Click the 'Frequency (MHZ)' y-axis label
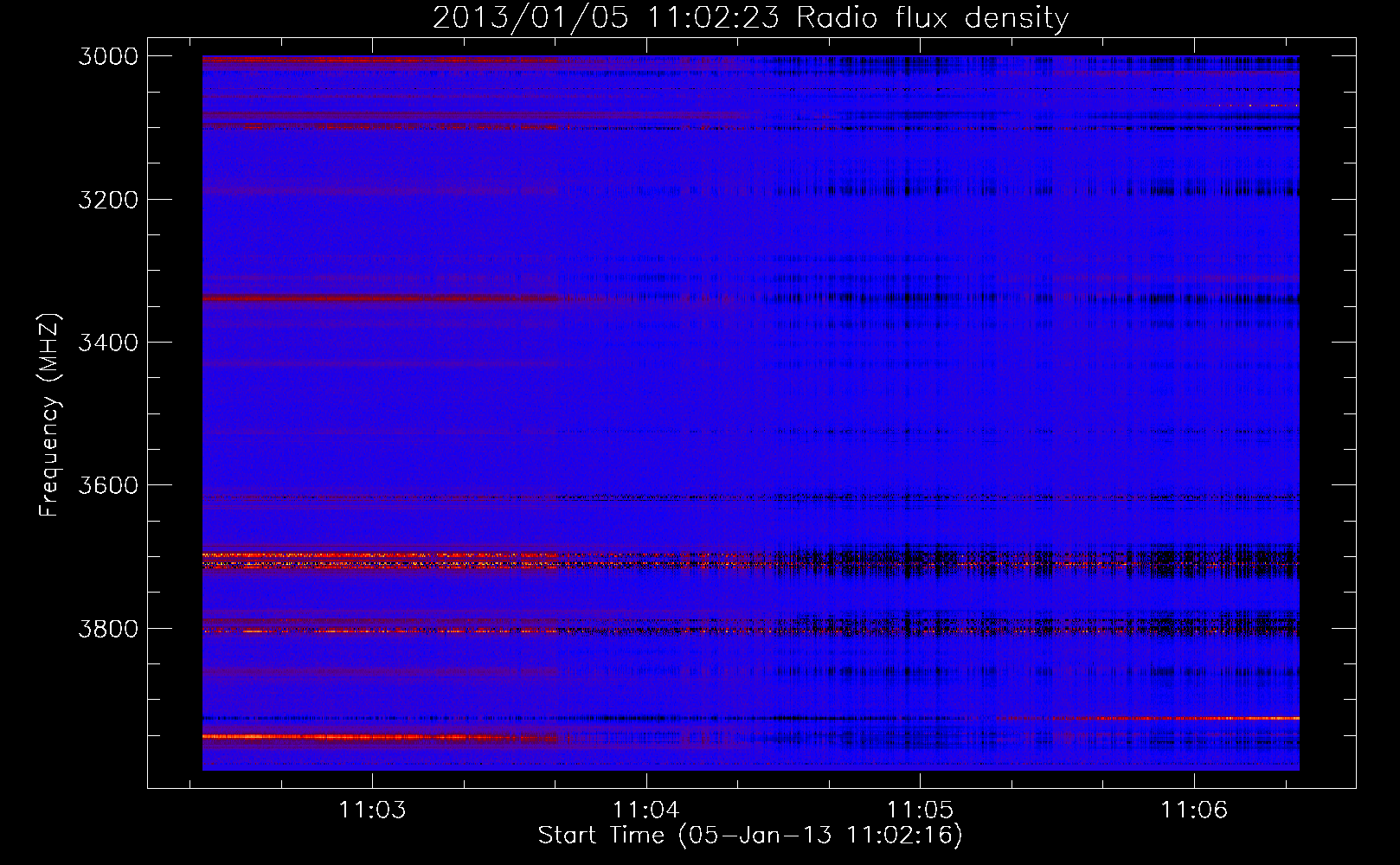 [x=49, y=415]
